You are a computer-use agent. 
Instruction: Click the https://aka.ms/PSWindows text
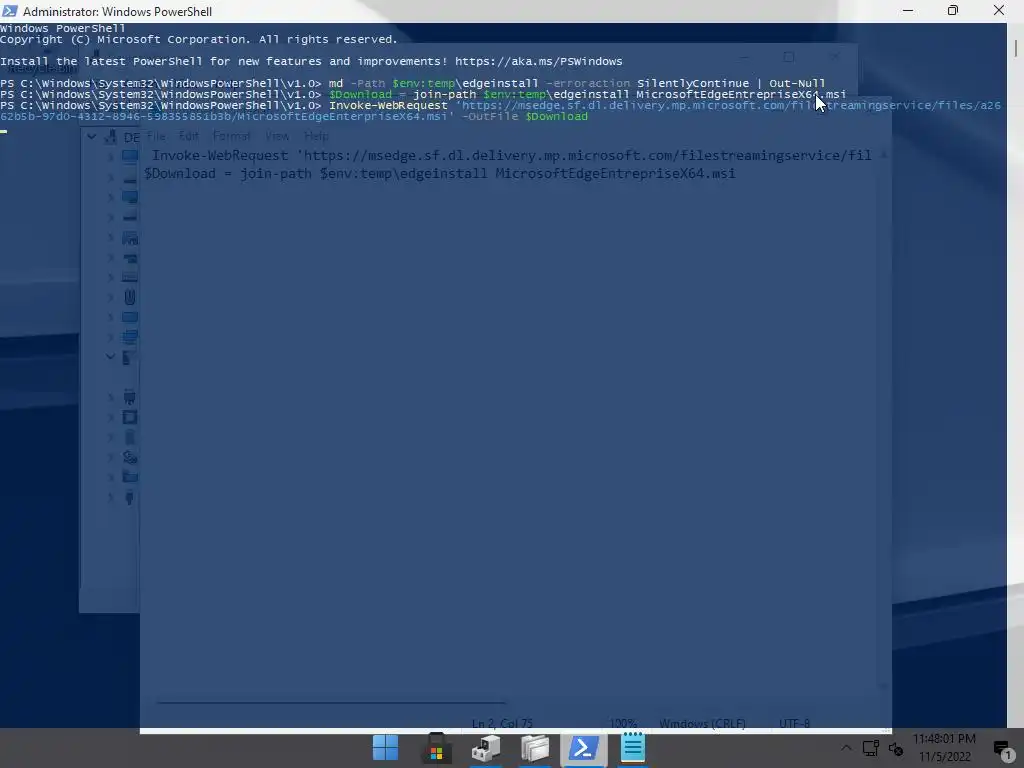point(539,61)
